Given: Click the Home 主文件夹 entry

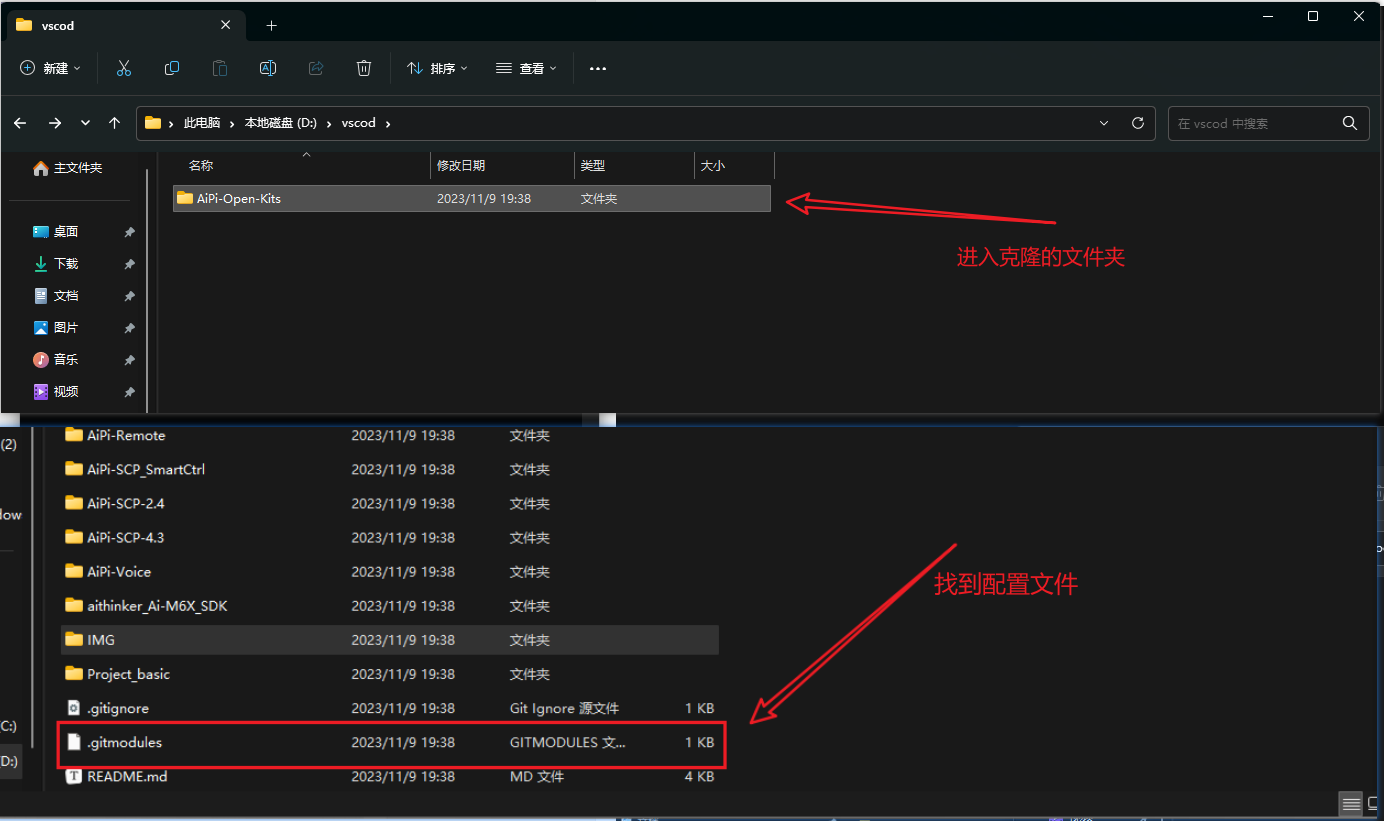Looking at the screenshot, I should tap(67, 168).
